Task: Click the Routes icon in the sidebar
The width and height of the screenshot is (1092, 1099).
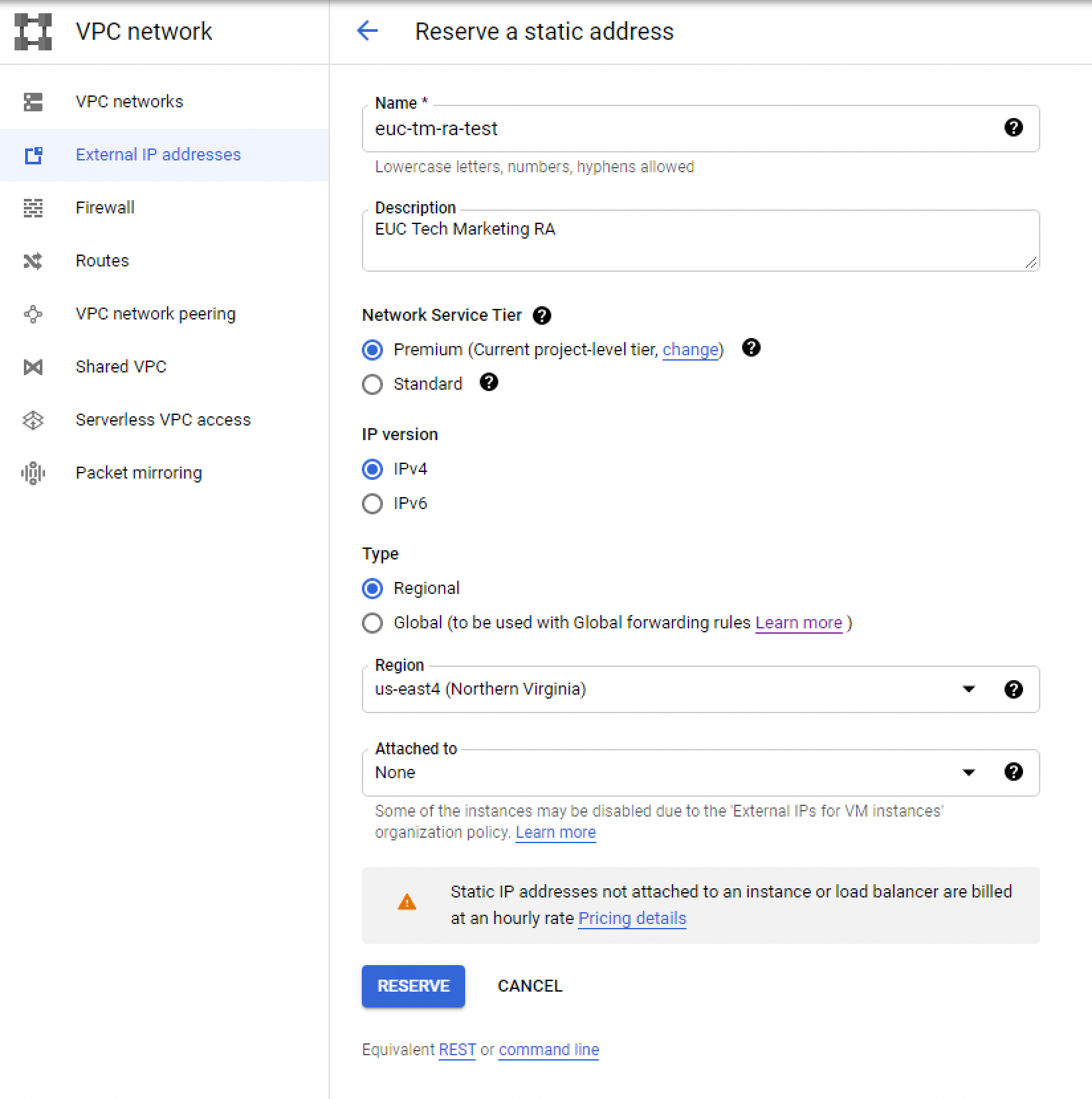Action: click(x=32, y=261)
